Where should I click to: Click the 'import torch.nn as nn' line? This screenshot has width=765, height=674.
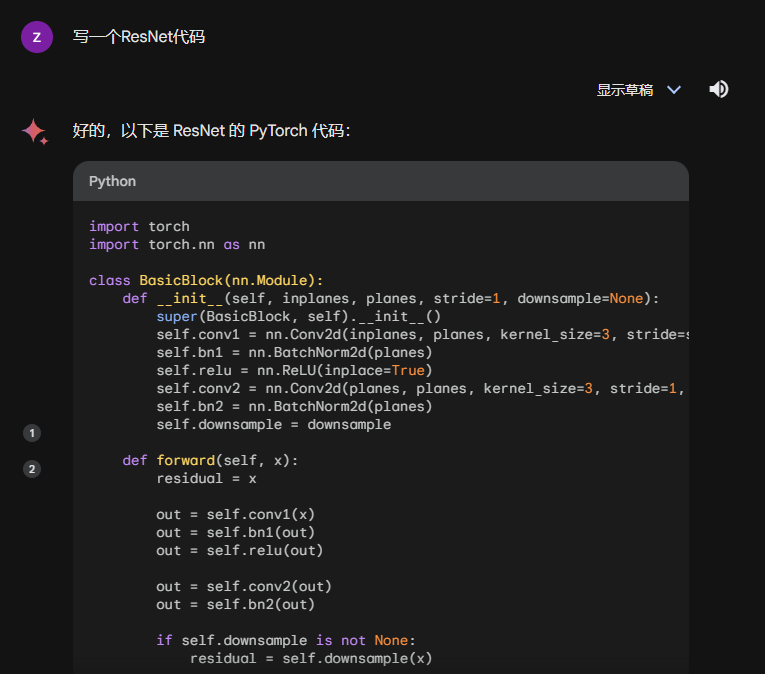point(177,244)
